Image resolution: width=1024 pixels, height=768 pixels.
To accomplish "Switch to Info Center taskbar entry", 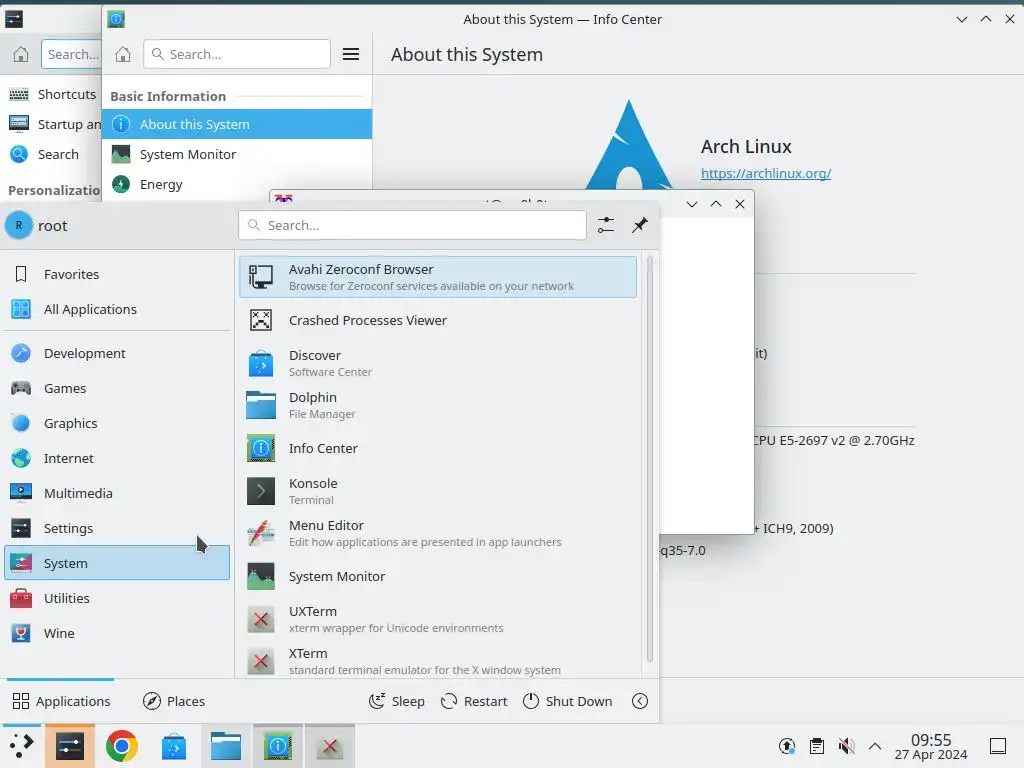I will pos(278,746).
